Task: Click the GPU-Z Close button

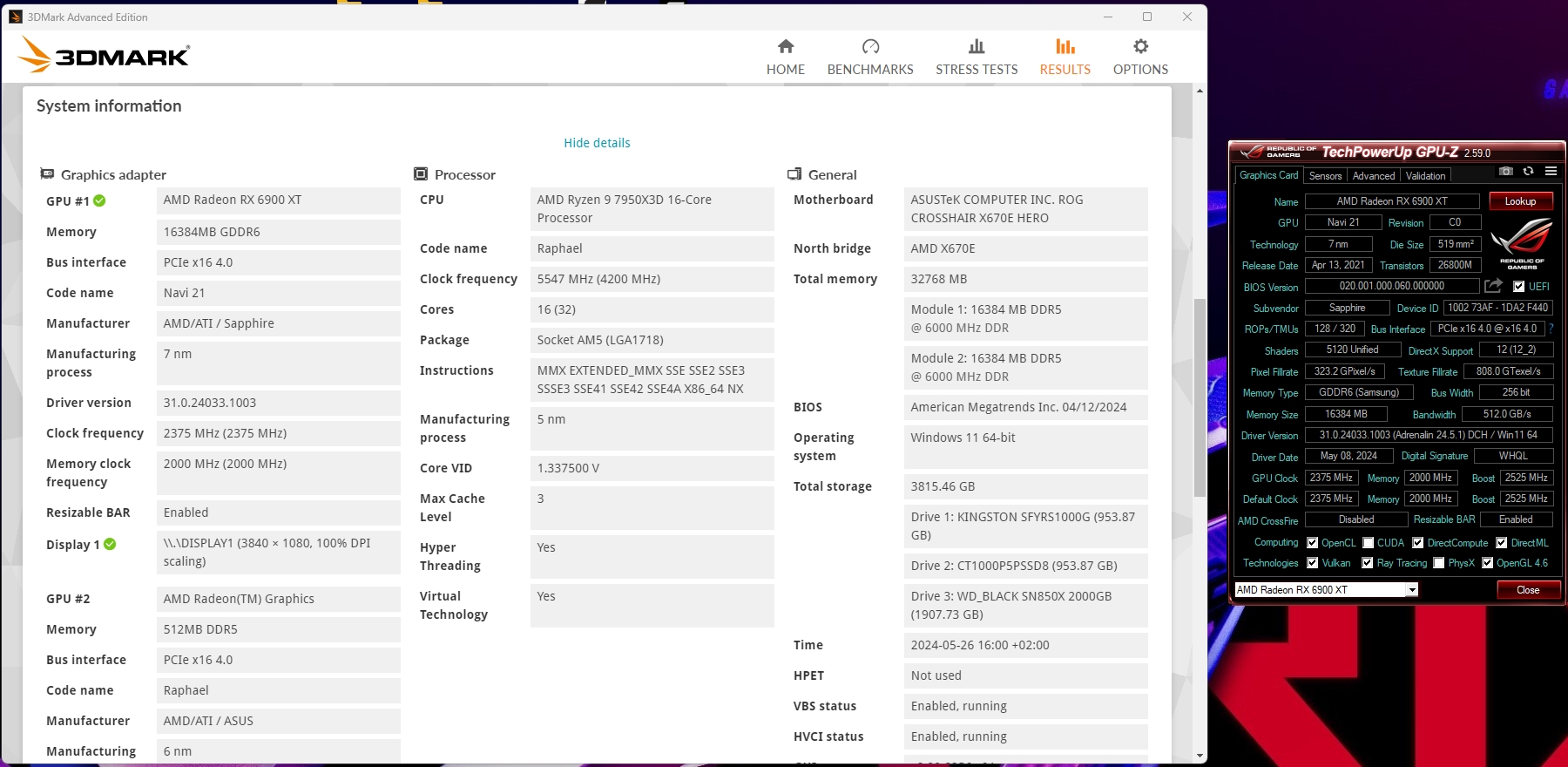Action: (x=1528, y=590)
